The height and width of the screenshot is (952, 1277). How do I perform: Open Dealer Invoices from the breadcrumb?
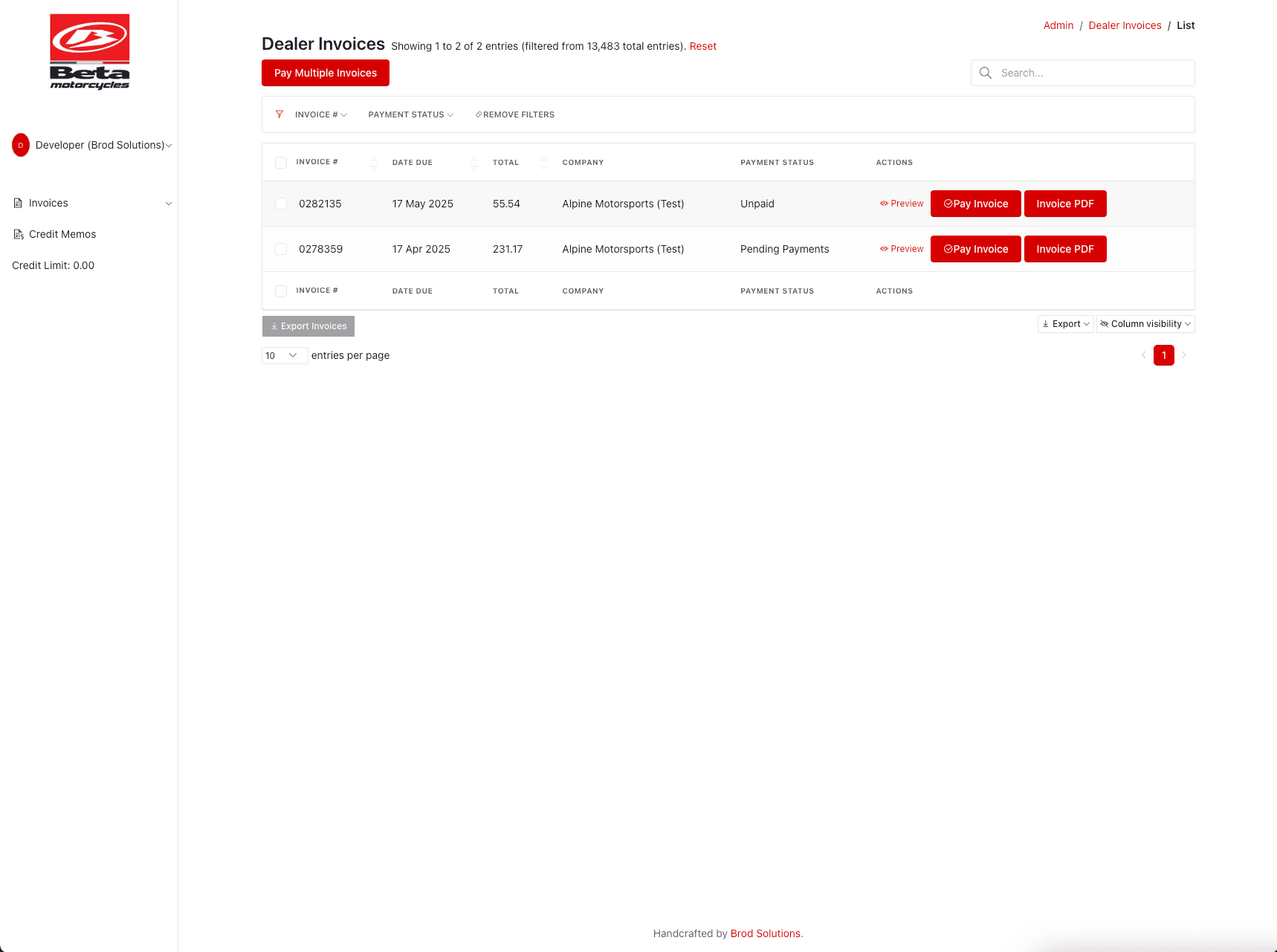point(1125,25)
